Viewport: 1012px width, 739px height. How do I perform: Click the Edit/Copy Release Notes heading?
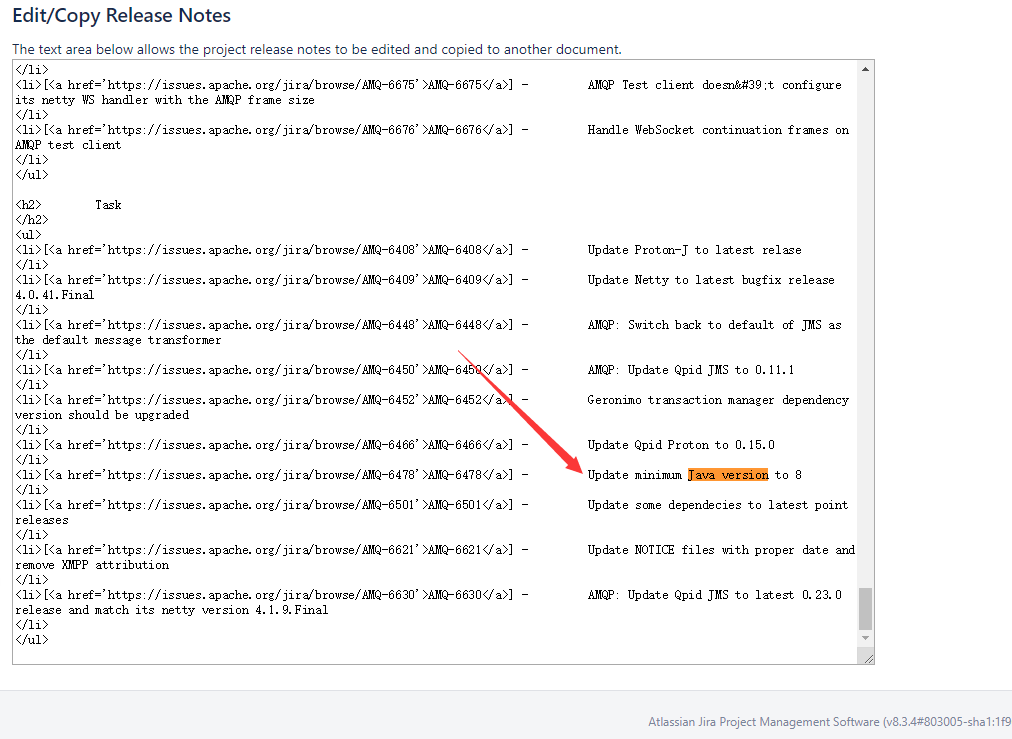point(120,15)
